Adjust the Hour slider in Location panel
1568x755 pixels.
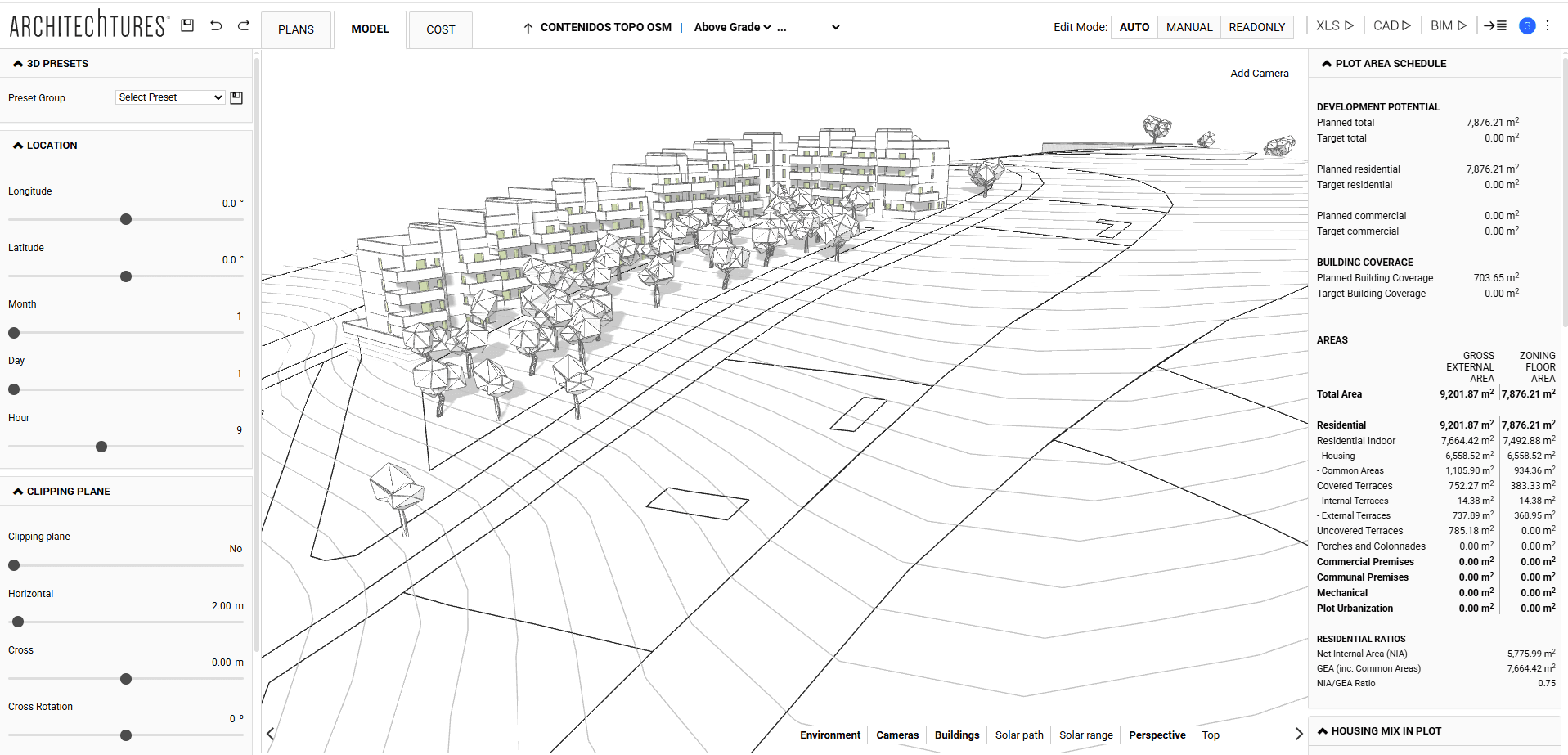tap(101, 447)
